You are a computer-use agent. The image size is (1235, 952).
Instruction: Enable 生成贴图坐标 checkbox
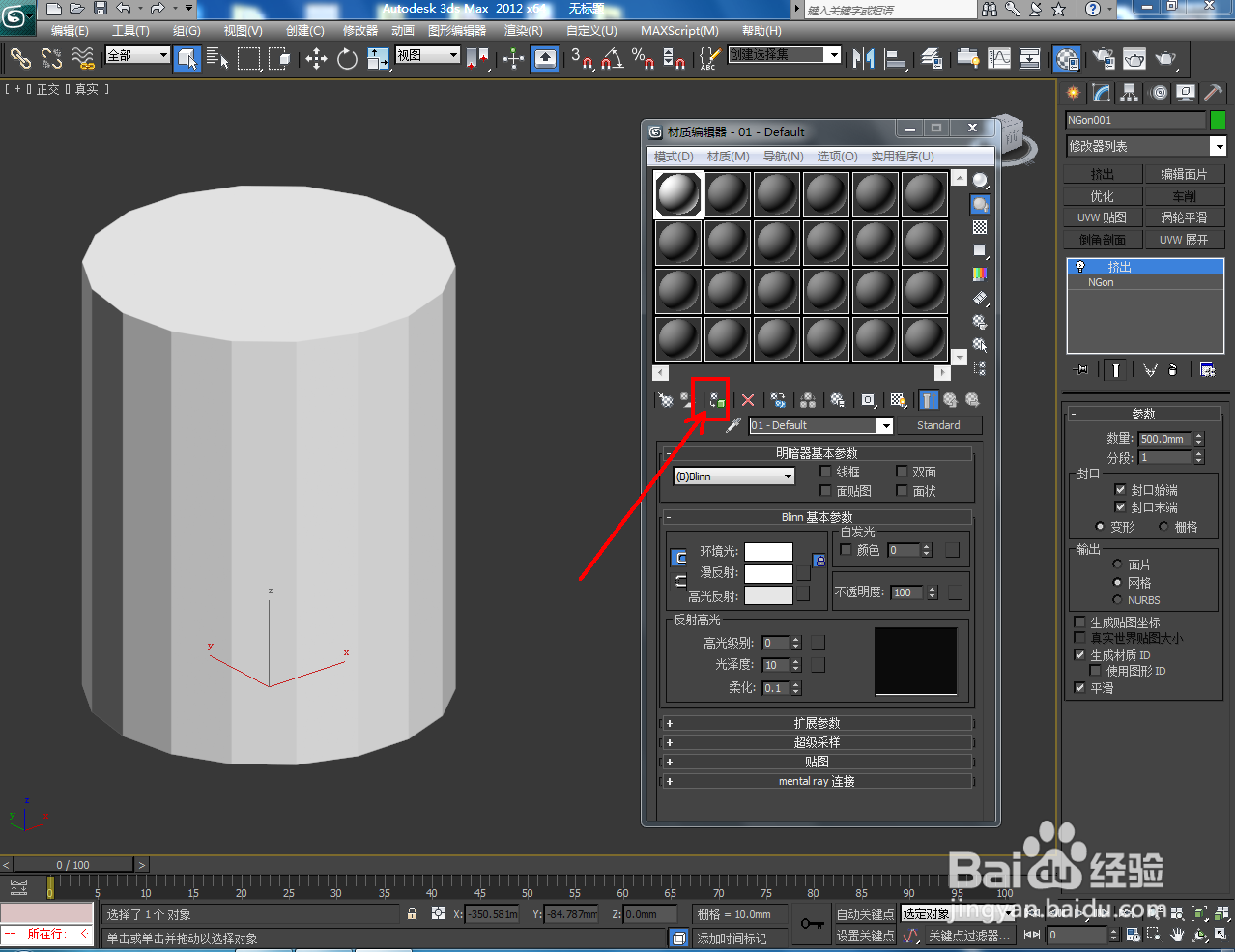pos(1080,622)
